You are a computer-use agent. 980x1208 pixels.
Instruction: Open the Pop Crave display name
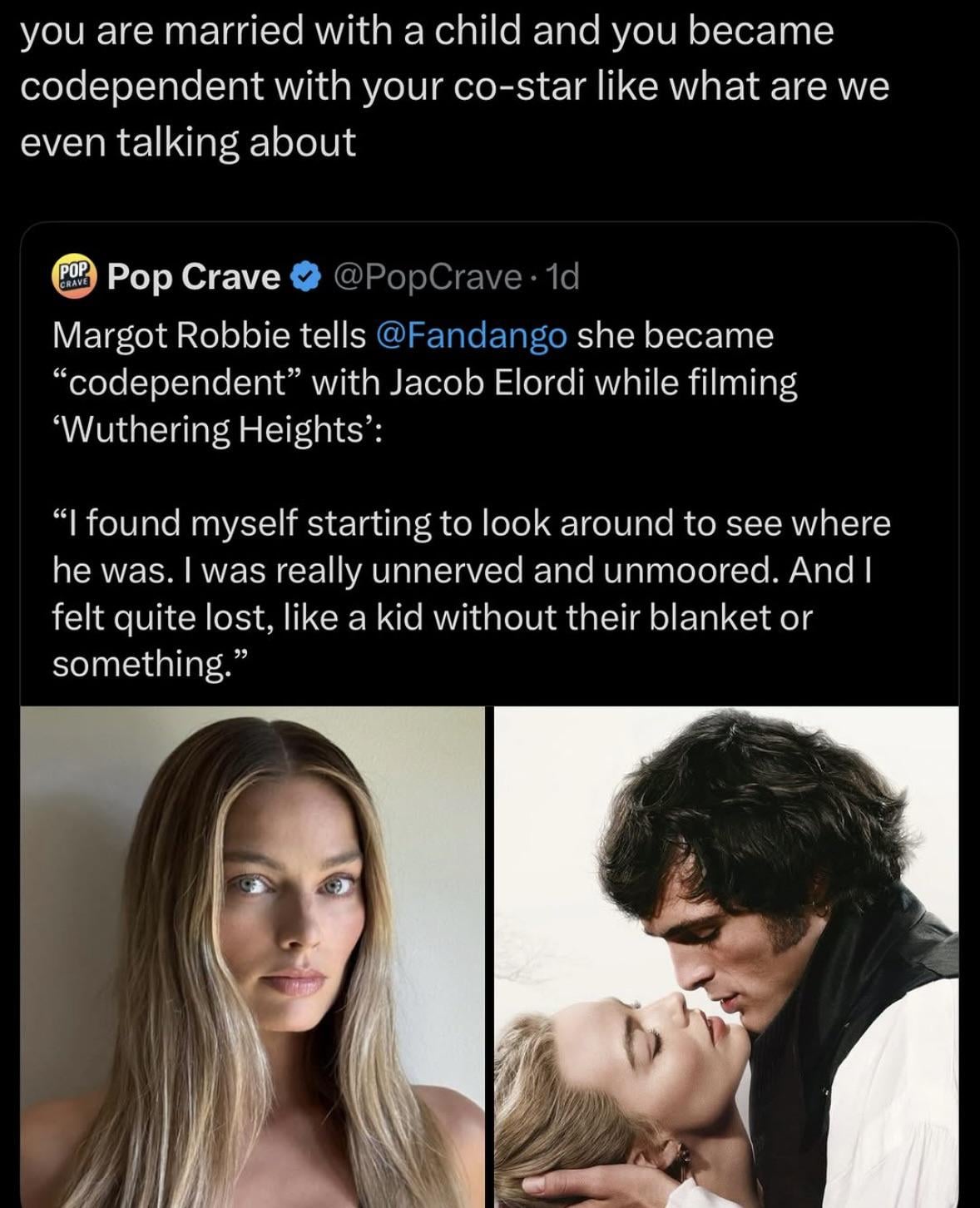pos(194,276)
